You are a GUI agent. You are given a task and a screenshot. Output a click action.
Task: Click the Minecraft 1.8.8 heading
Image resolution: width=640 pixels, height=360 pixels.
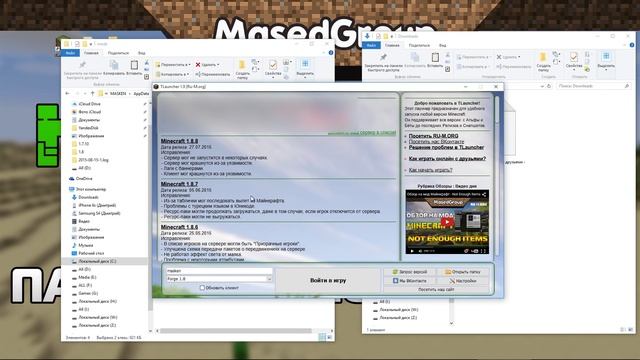coord(179,141)
